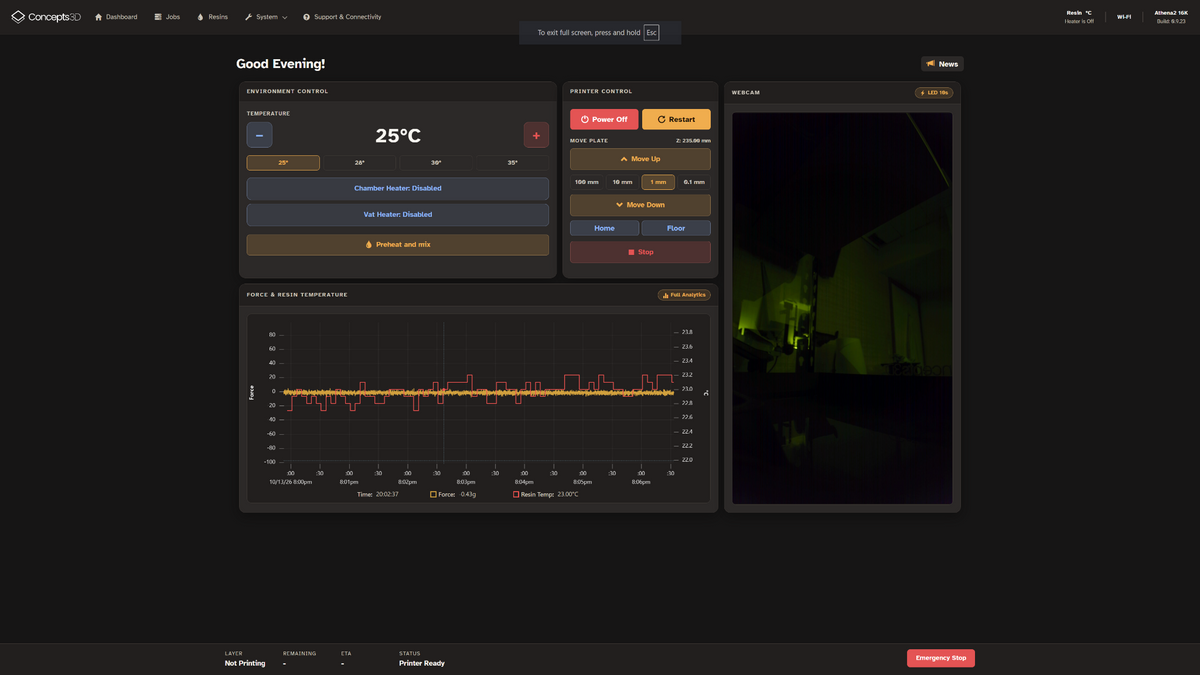Image resolution: width=1200 pixels, height=675 pixels.
Task: Click the Jobs list icon
Action: [158, 17]
